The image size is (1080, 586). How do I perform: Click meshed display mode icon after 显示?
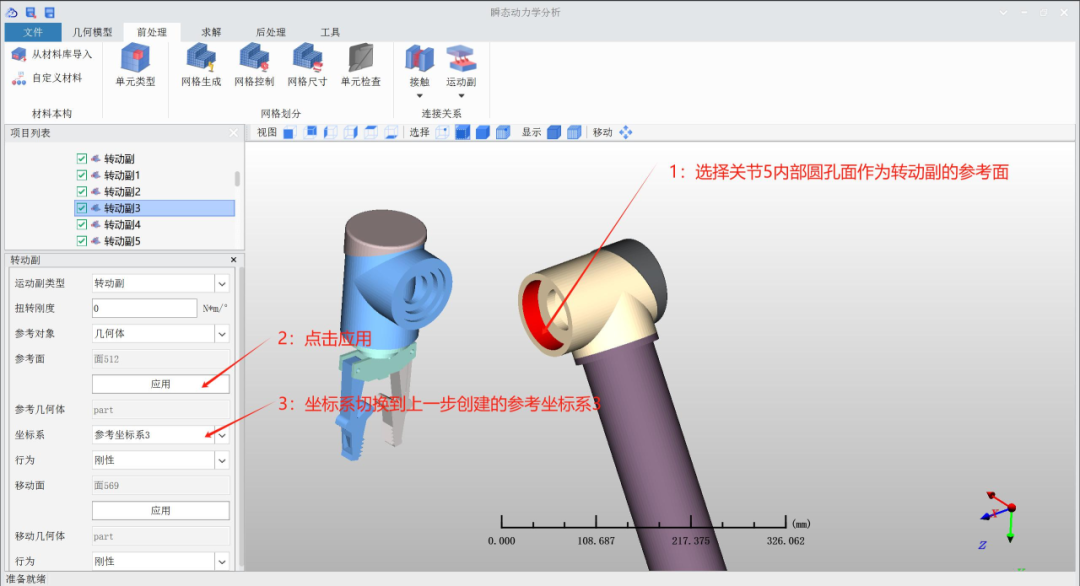pos(574,132)
